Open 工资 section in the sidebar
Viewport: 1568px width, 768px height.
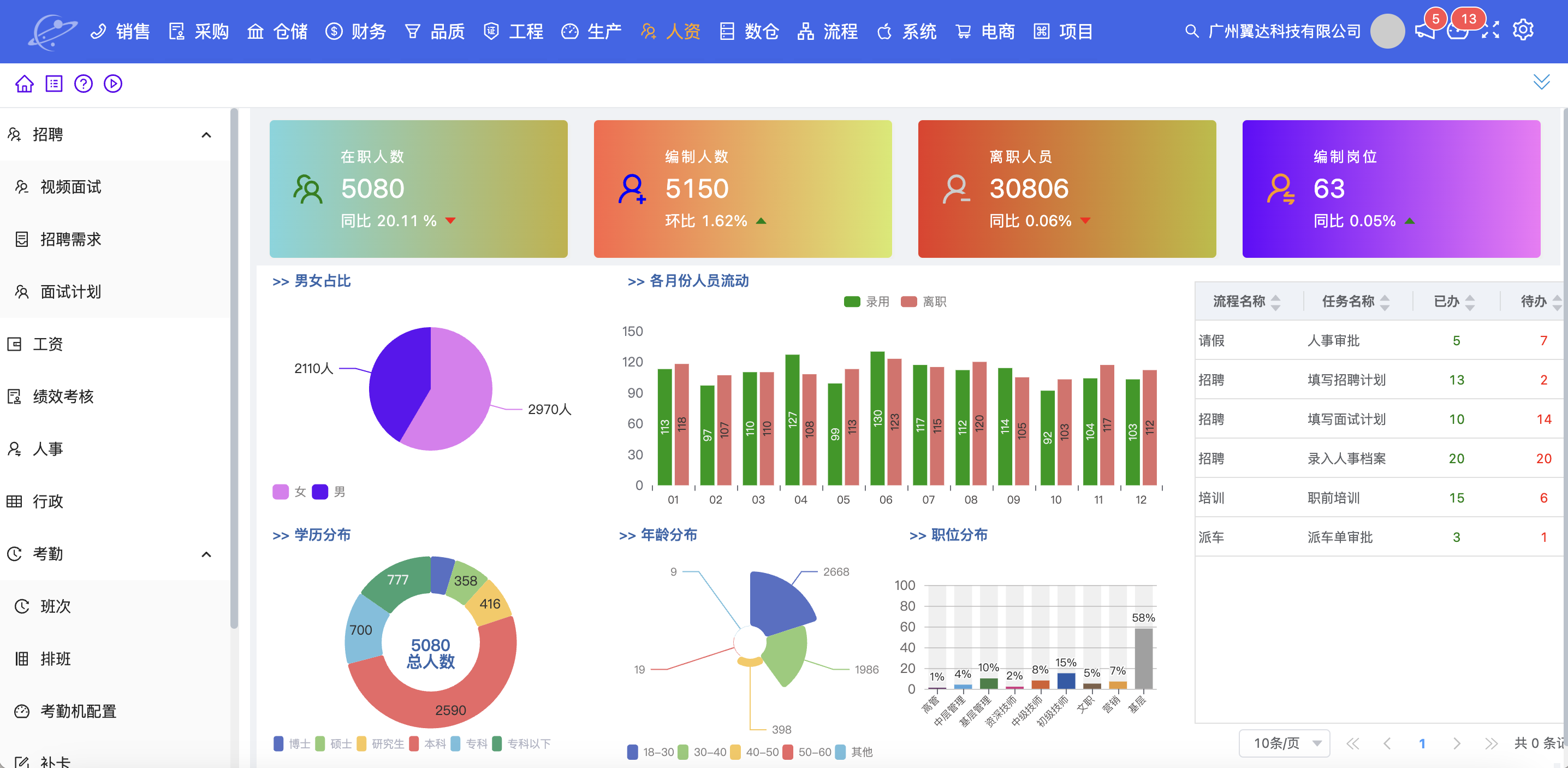(x=115, y=344)
